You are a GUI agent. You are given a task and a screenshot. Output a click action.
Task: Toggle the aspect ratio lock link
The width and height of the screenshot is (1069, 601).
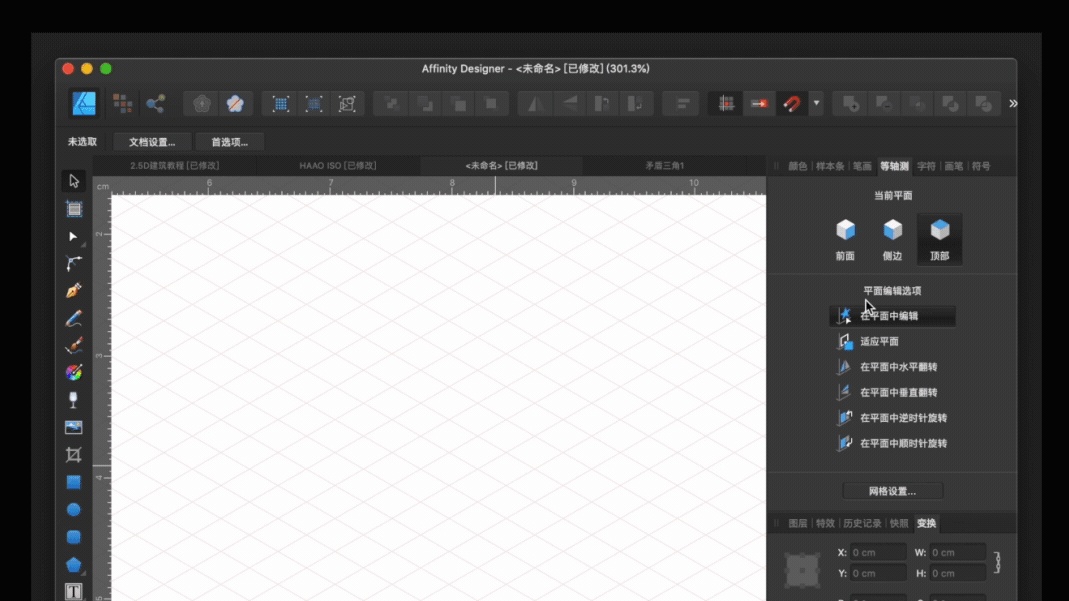pos(997,562)
